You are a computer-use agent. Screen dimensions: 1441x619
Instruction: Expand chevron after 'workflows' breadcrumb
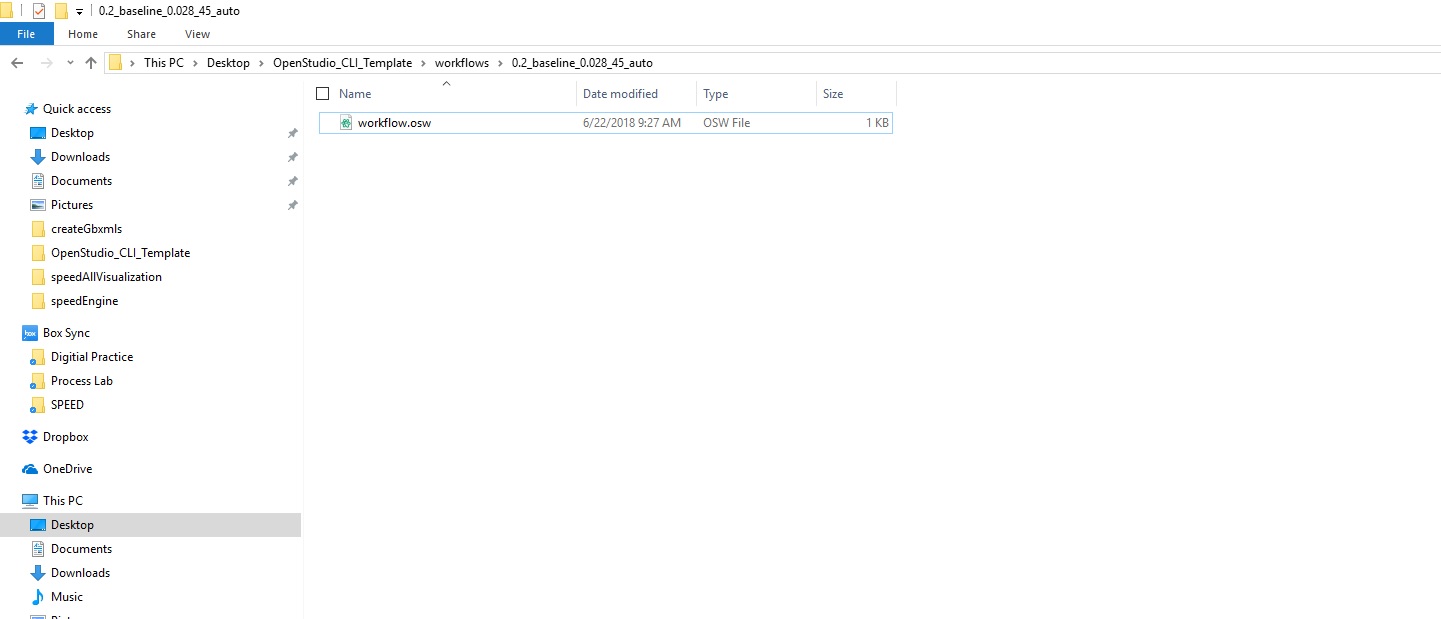(x=500, y=63)
